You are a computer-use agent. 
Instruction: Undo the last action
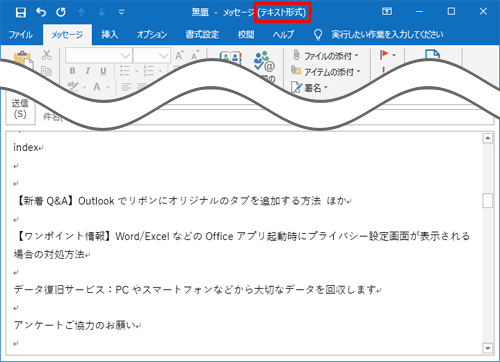[41, 13]
